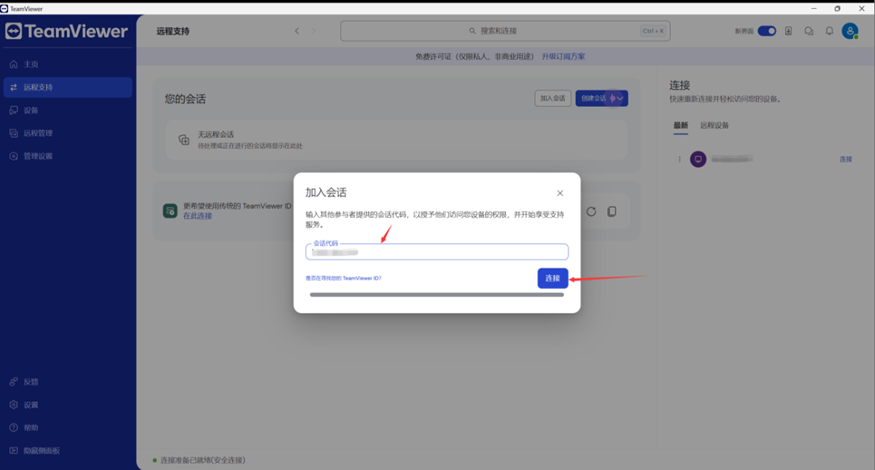Viewport: 875px width, 470px height.
Task: Go to 远程管理 in the sidebar
Action: [68, 133]
